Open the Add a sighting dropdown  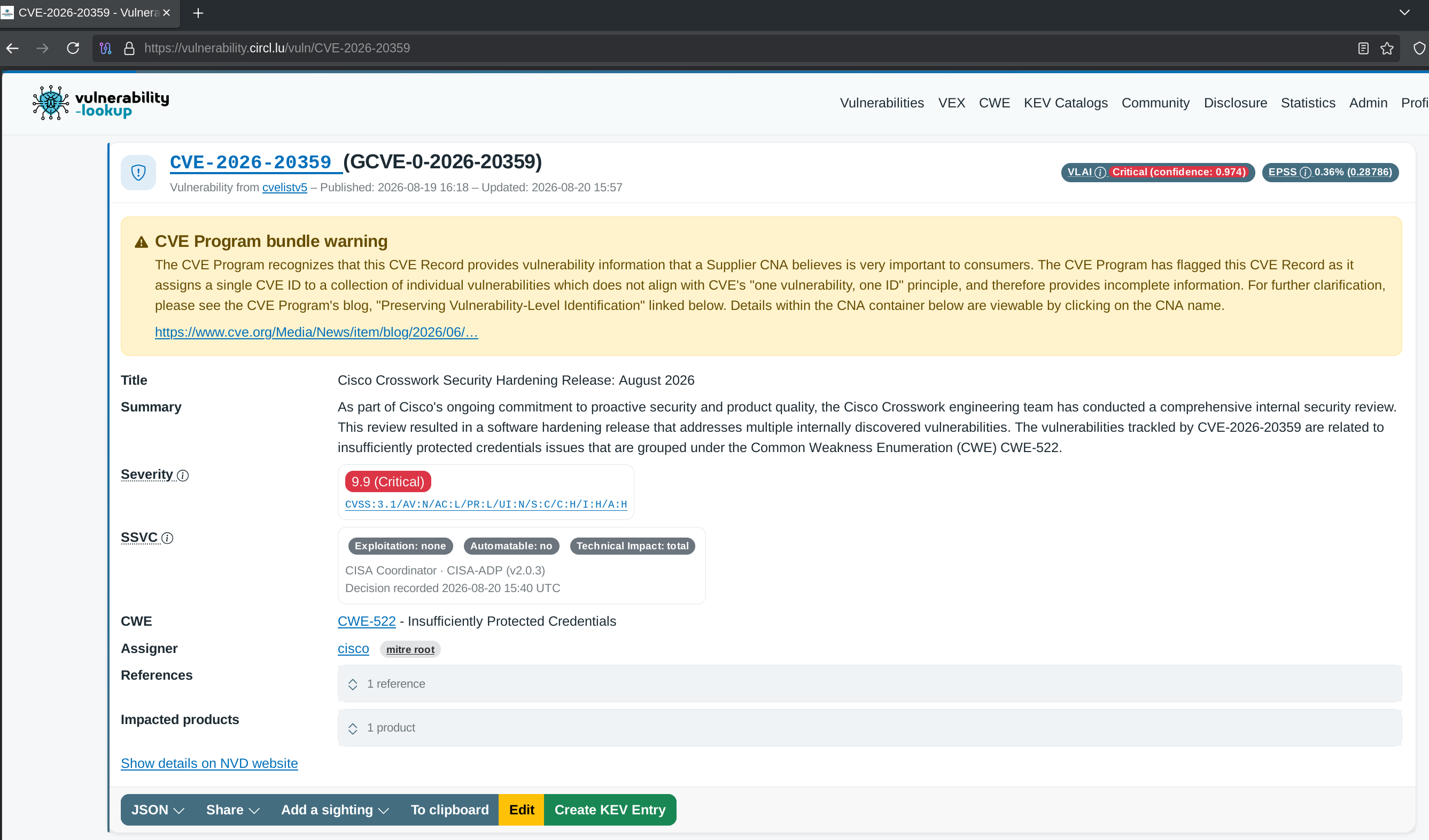[335, 810]
